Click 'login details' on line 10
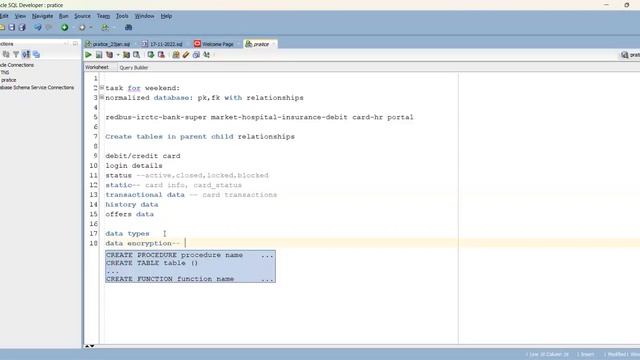The height and width of the screenshot is (360, 640). click(134, 166)
